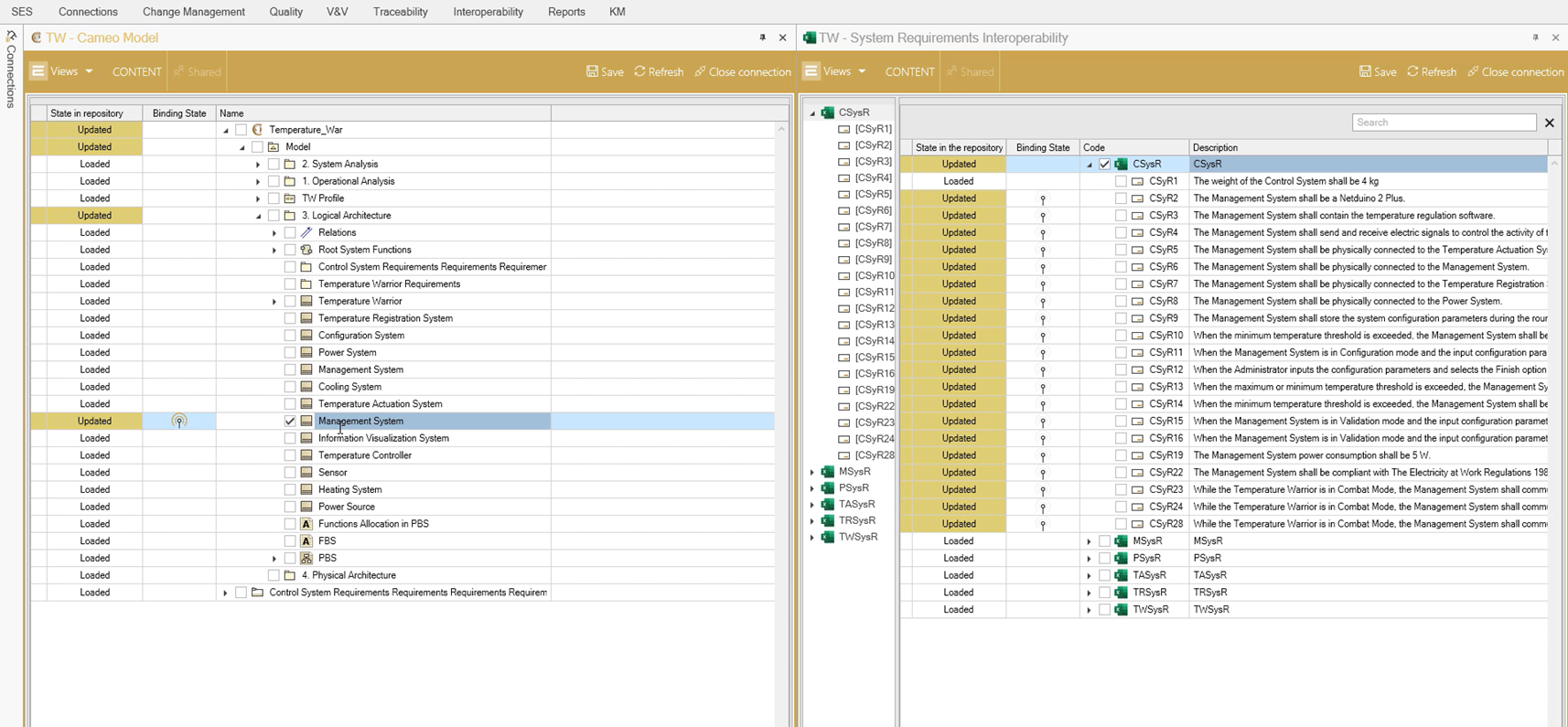Open the Views dropdown in System Requirements panel
1568x727 pixels.
[862, 71]
